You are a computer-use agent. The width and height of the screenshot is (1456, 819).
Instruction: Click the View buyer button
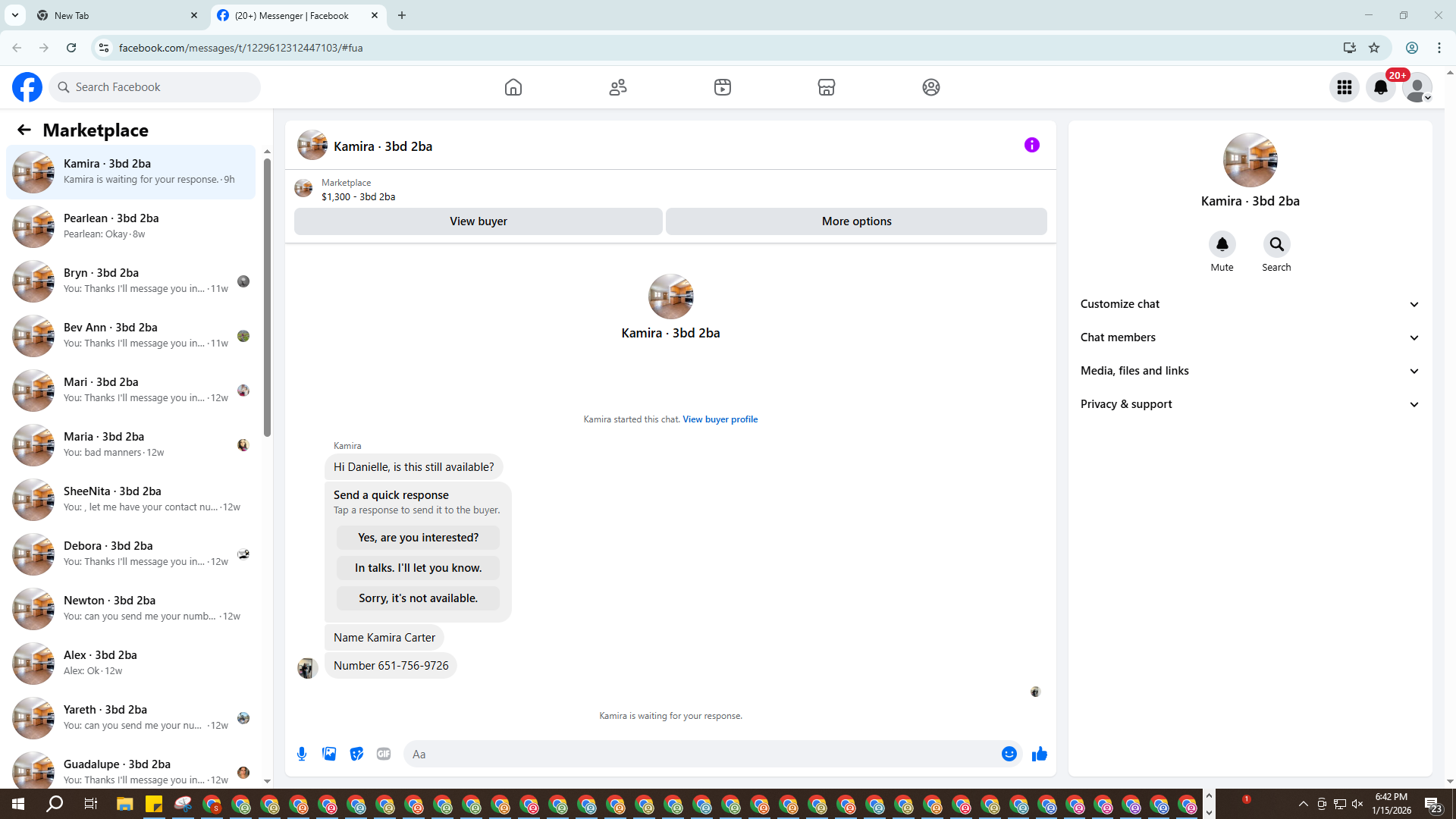point(478,221)
